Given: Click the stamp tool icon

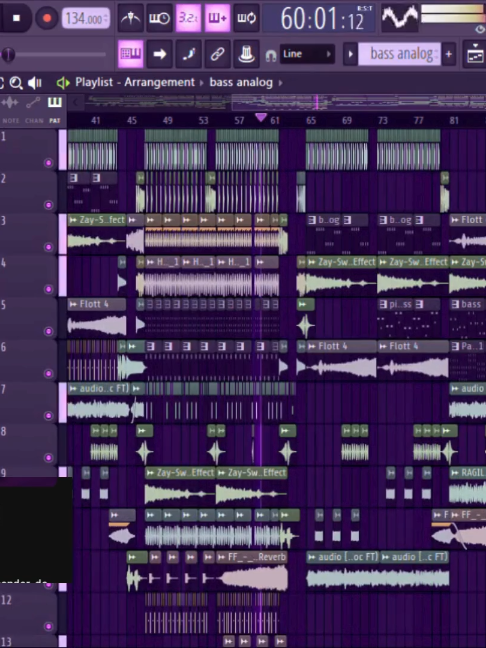Looking at the screenshot, I should point(246,54).
